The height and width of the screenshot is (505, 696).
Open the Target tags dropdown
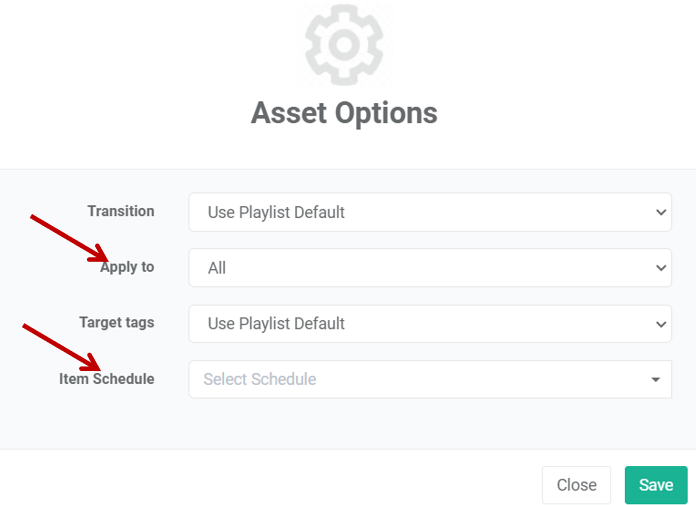[x=430, y=324]
